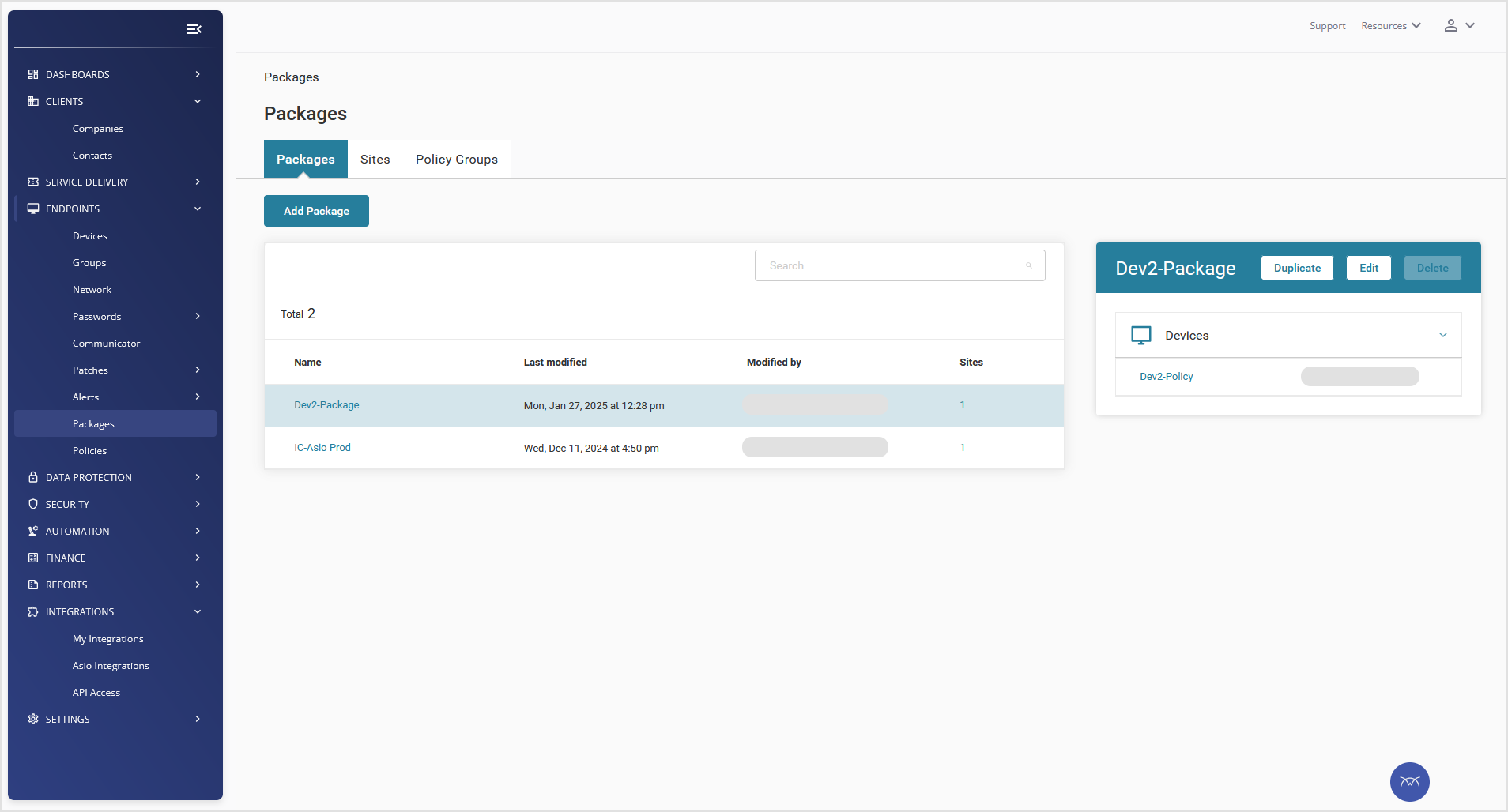Switch to the Sites tab
The height and width of the screenshot is (812, 1508).
pos(375,159)
